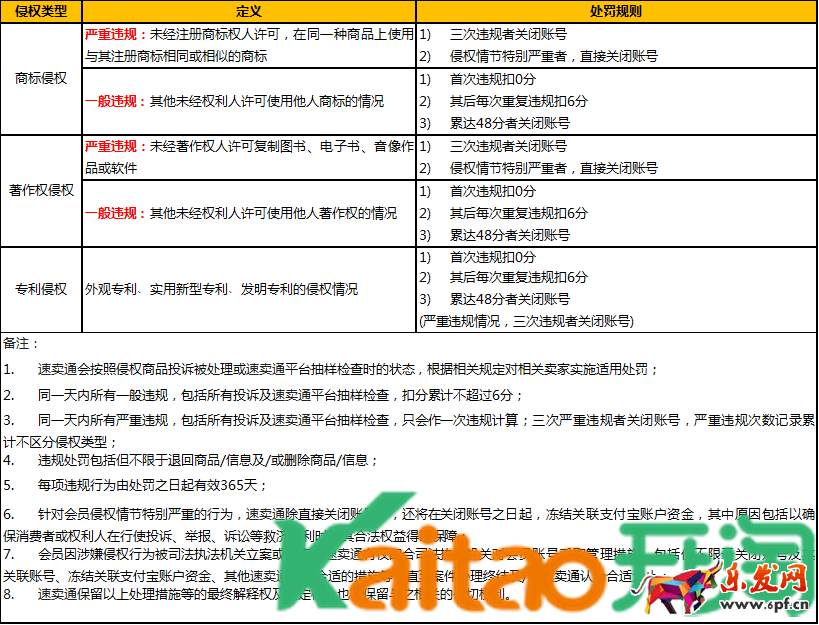The width and height of the screenshot is (819, 625).
Task: Click note 8 about 最终解释权
Action: tap(259, 594)
